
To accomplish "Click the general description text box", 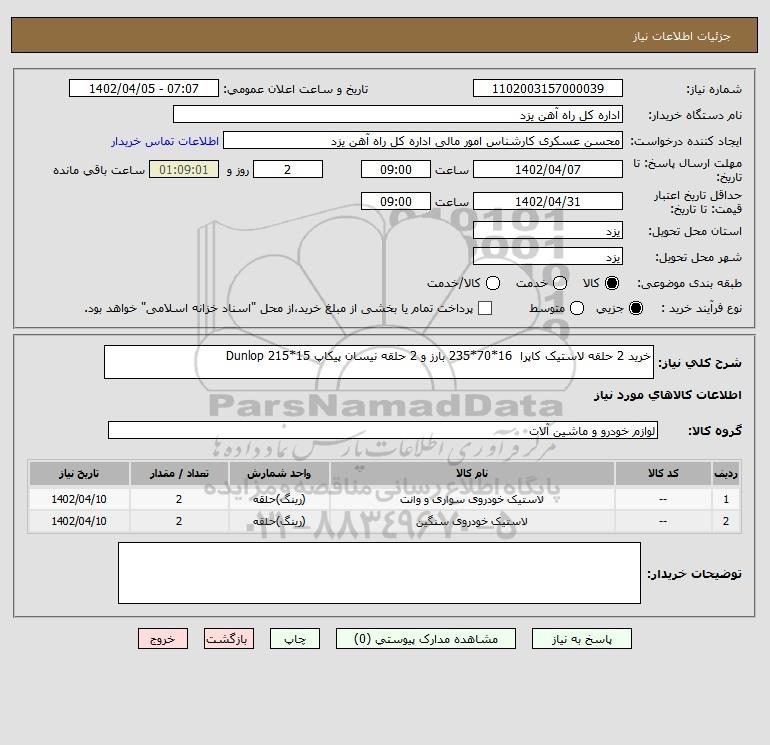I will 379,362.
